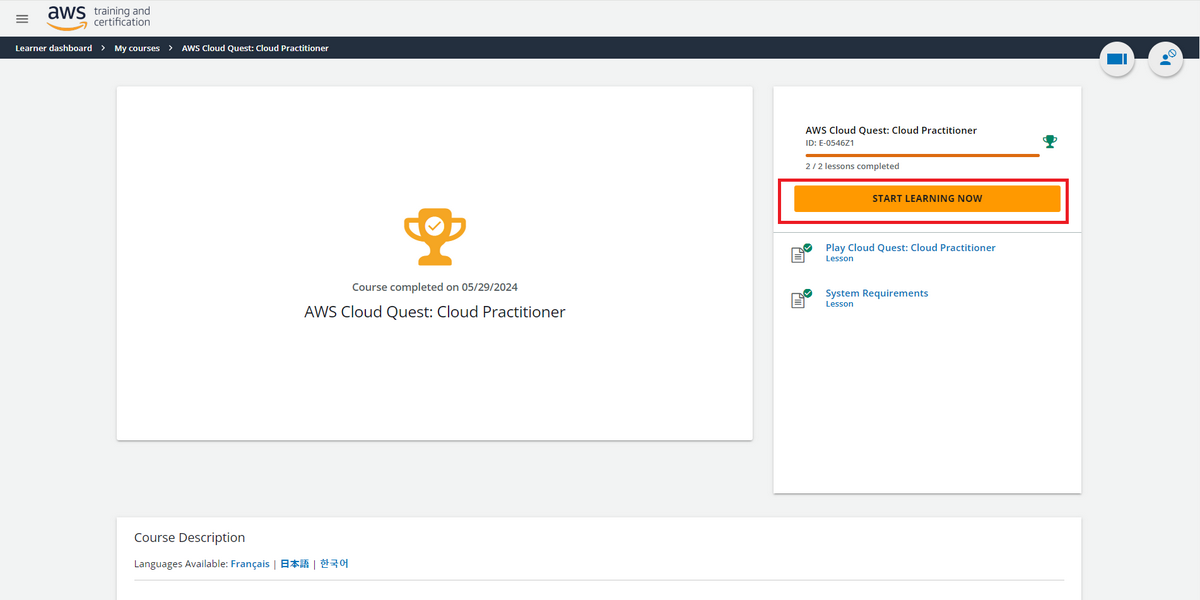Open the hamburger navigation menu

pyautogui.click(x=22, y=19)
